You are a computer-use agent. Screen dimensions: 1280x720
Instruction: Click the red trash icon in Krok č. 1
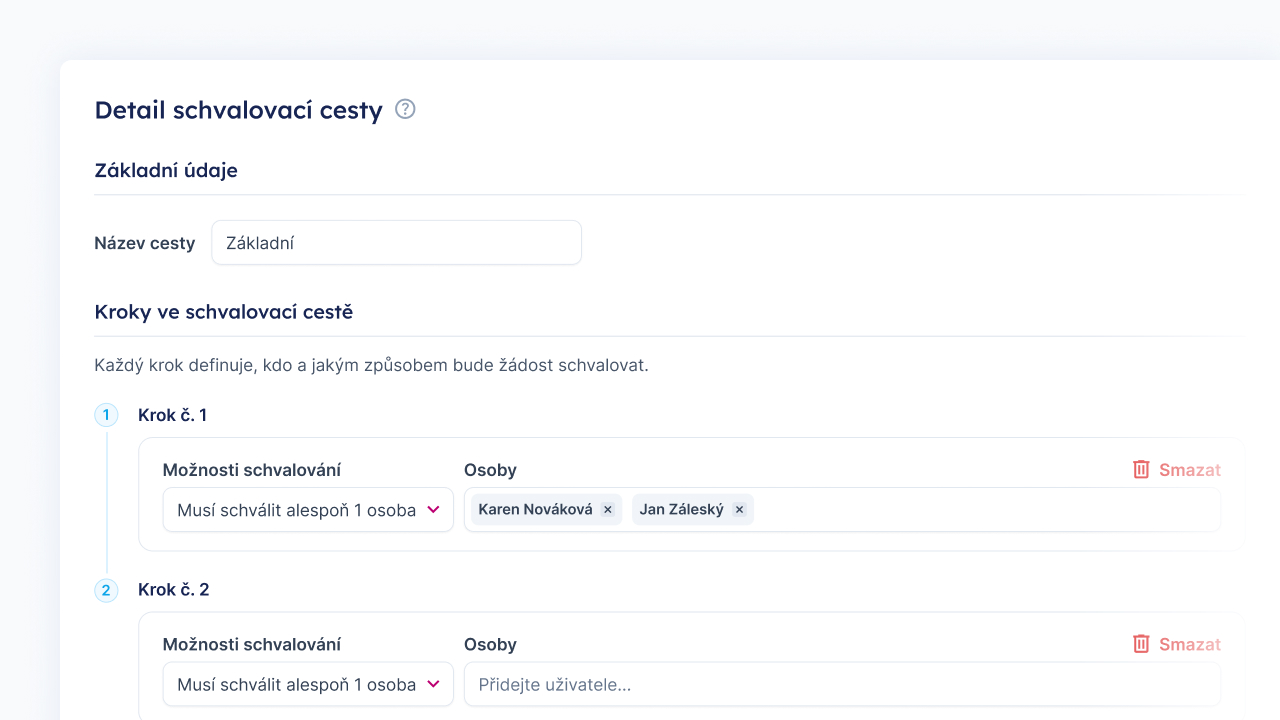tap(1141, 469)
